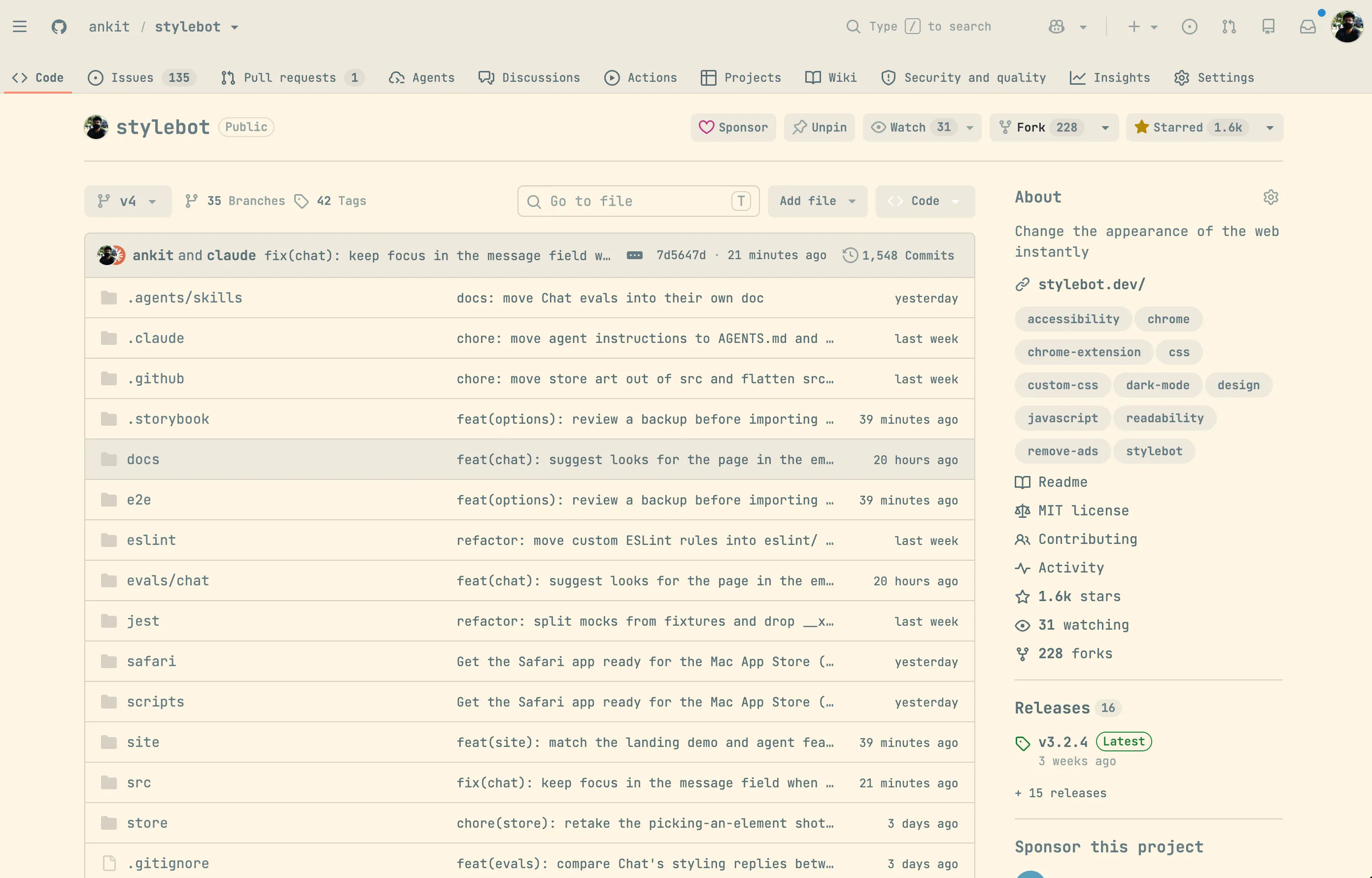Expand commit message ellipsis button

click(x=634, y=255)
